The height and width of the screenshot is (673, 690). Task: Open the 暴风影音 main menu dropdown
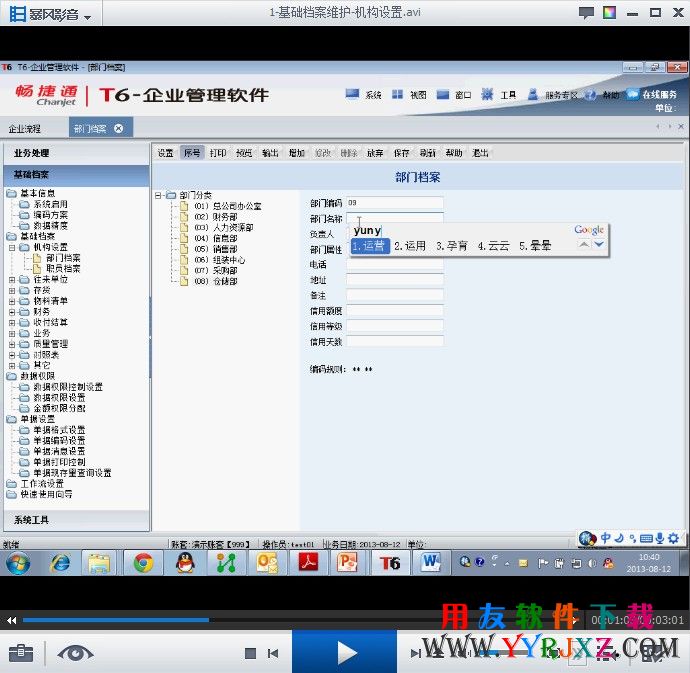(x=50, y=14)
